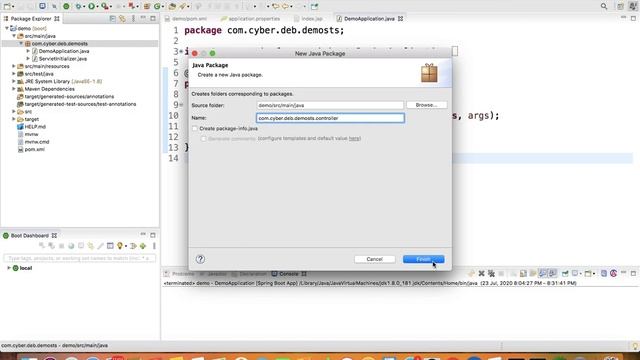This screenshot has height=360, width=640.
Task: Select mvnw.cmd file in Package Explorer
Action: pyautogui.click(x=37, y=142)
